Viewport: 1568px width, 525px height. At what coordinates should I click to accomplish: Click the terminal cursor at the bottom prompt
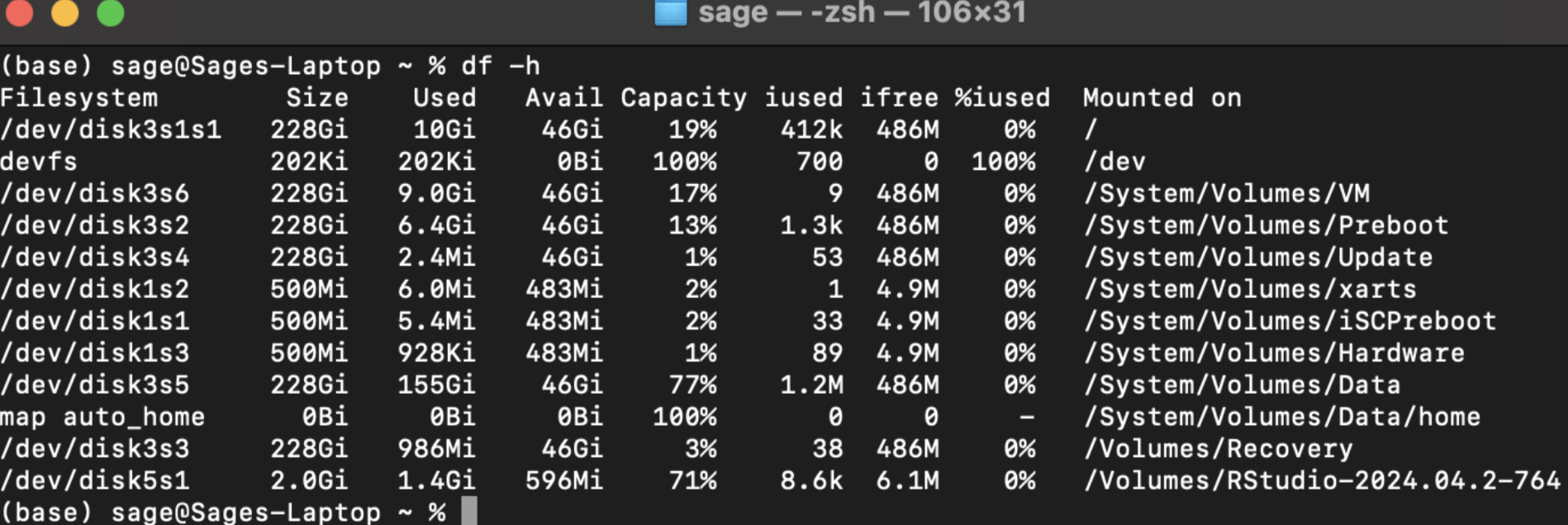pyautogui.click(x=469, y=511)
